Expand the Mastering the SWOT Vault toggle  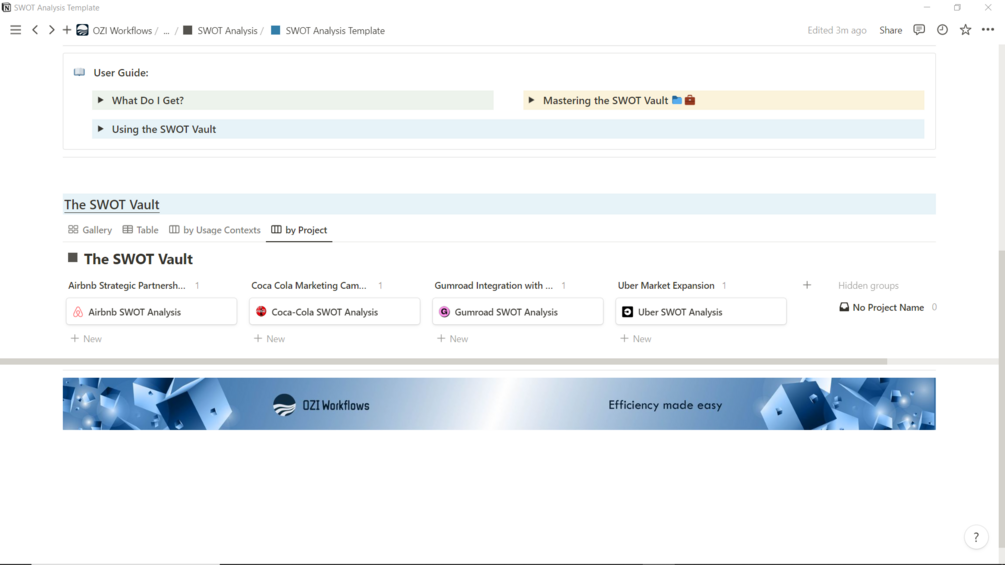coord(531,100)
